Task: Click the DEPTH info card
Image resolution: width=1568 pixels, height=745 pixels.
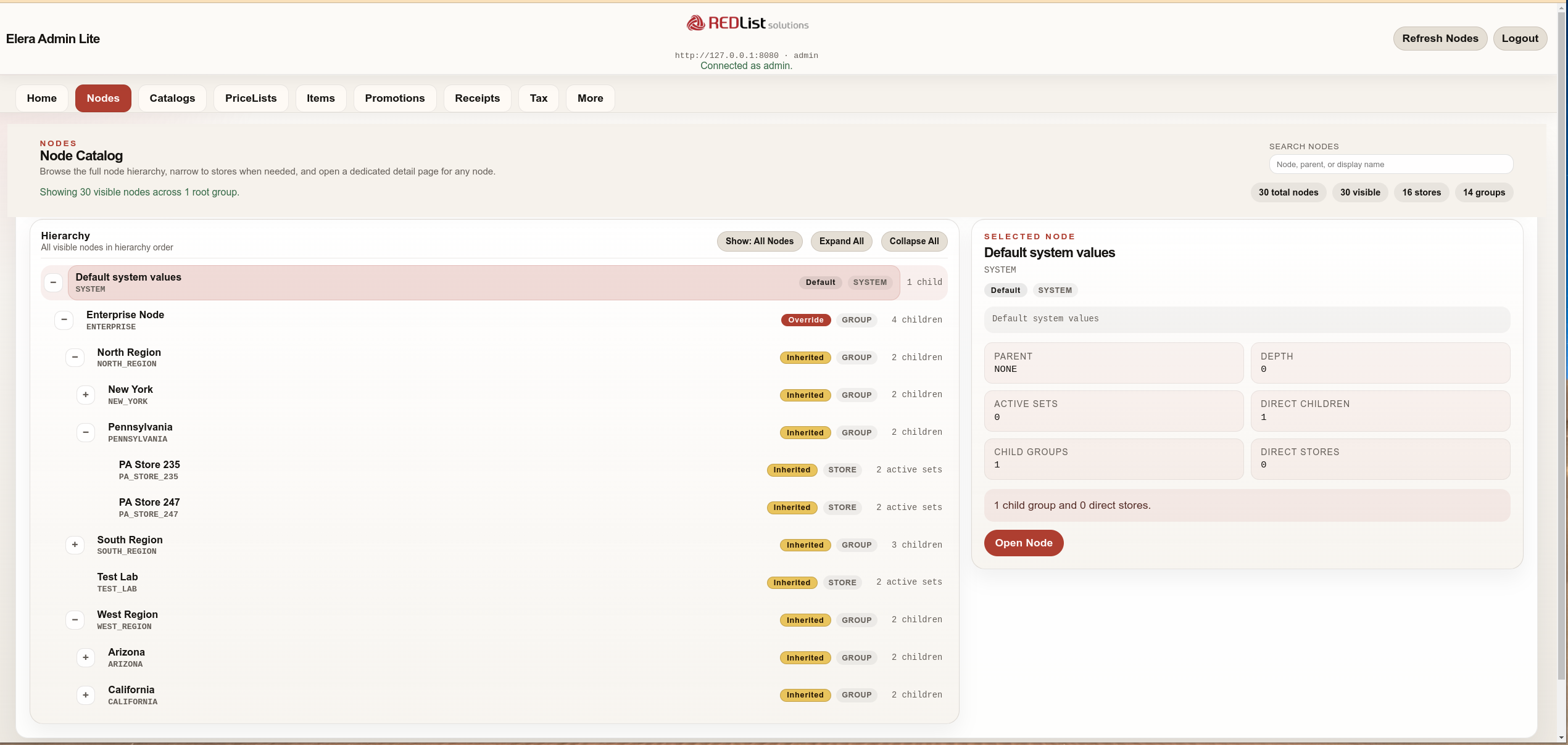Action: pos(1380,363)
